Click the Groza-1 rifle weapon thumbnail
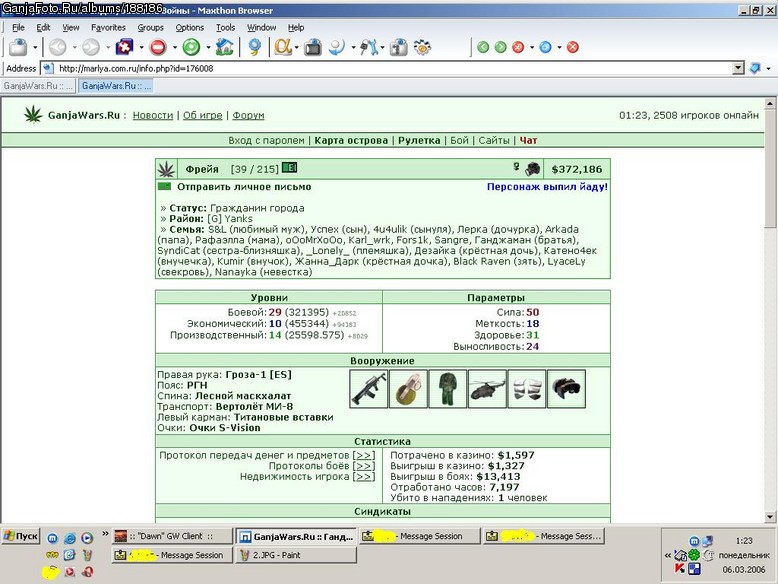This screenshot has width=778, height=584. (369, 389)
